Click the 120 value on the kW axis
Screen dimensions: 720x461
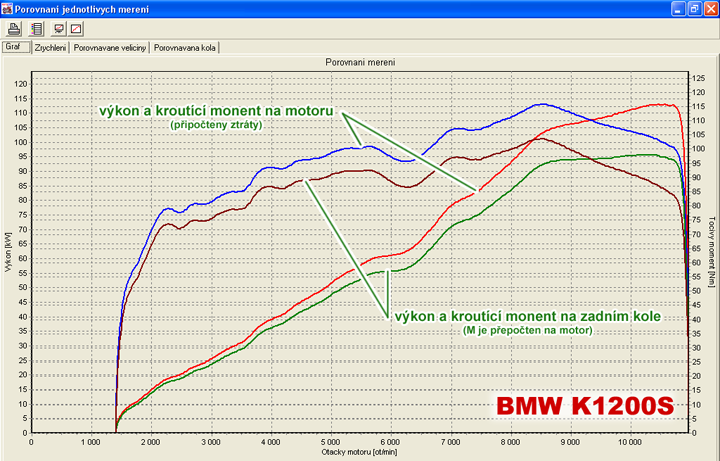(21, 84)
